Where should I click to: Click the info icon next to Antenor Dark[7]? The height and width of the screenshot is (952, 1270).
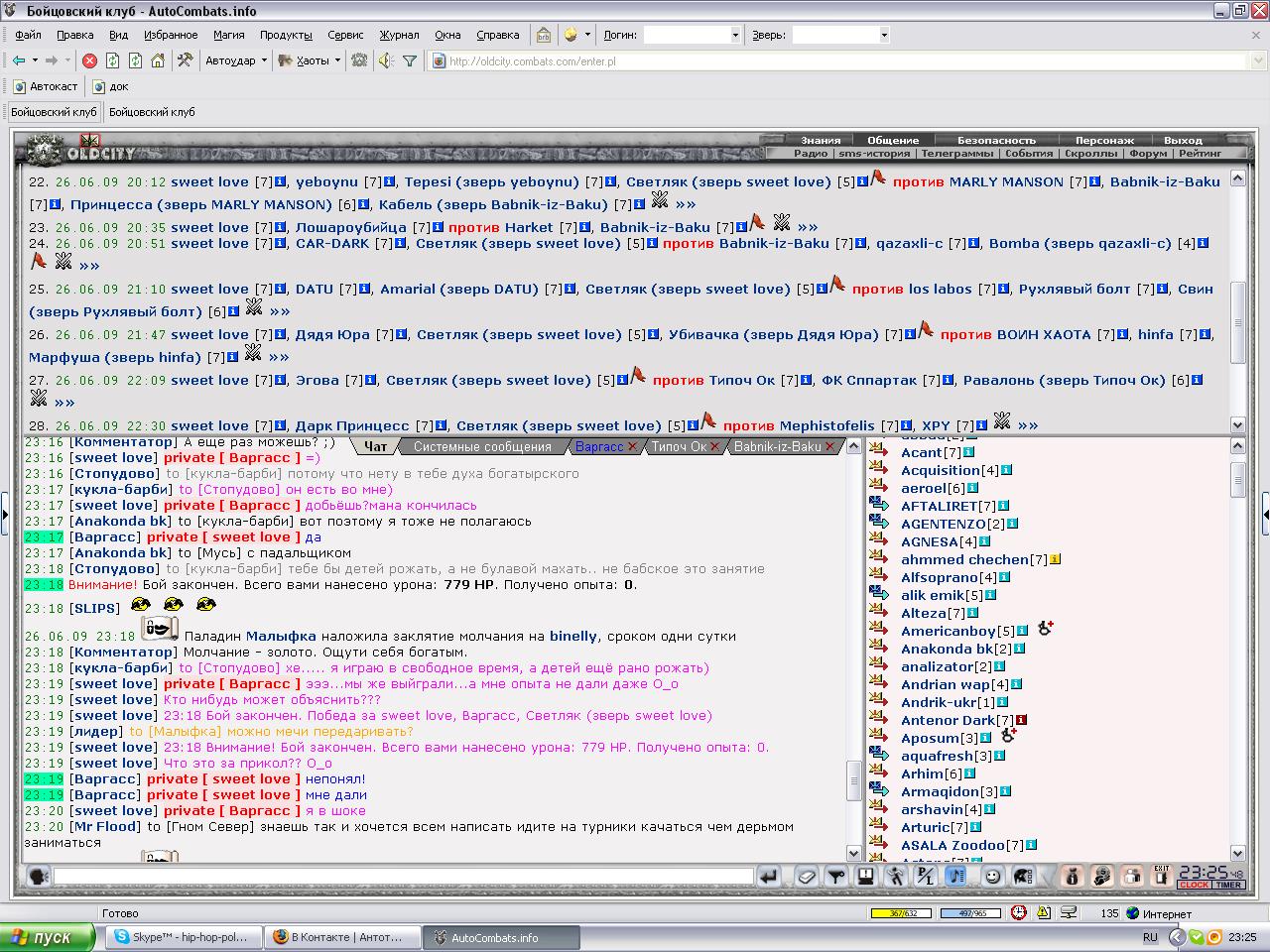pyautogui.click(x=1022, y=720)
